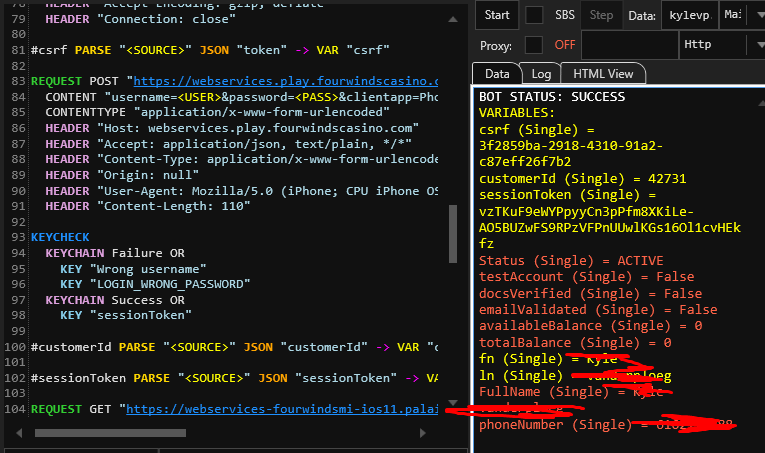Click the horizontal scrollbar thumb

(110, 433)
